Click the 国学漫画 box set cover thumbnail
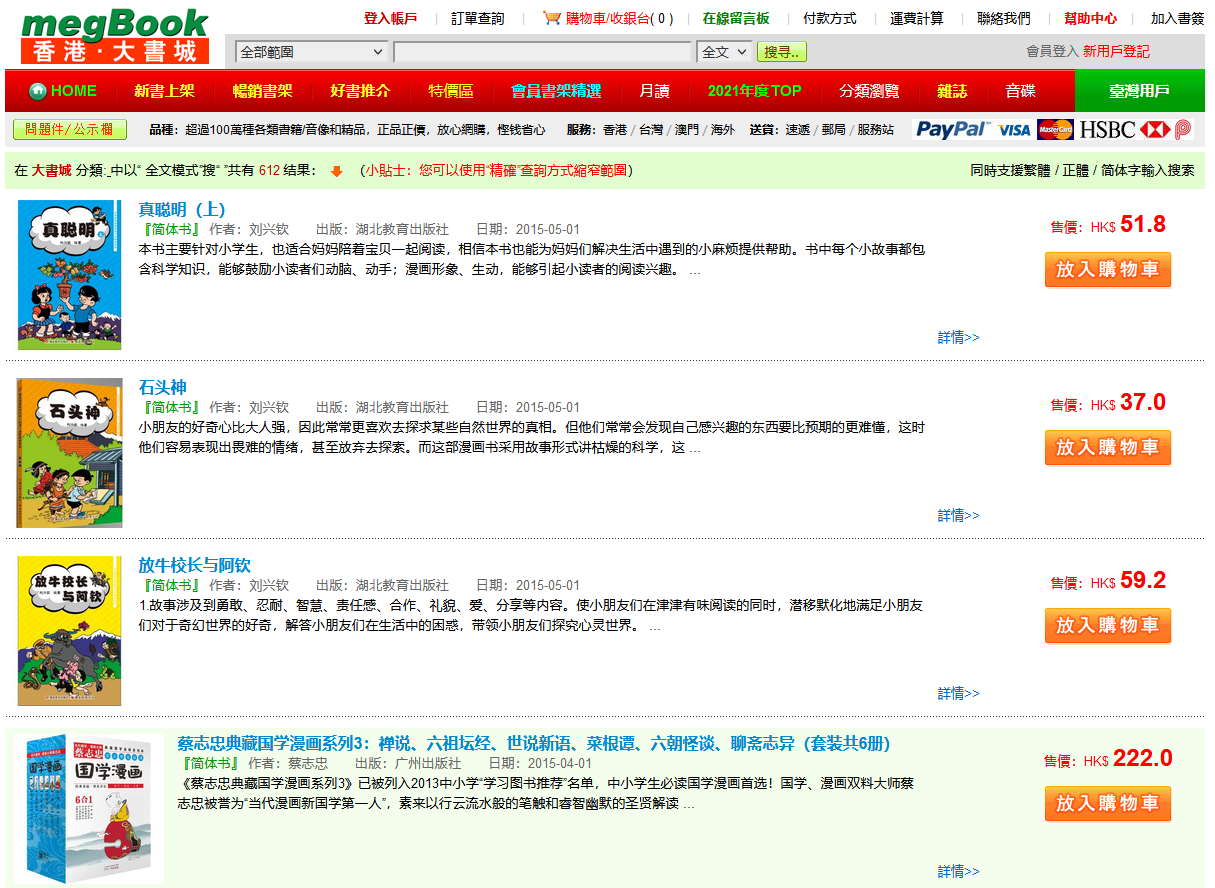This screenshot has width=1215, height=888. (92, 808)
